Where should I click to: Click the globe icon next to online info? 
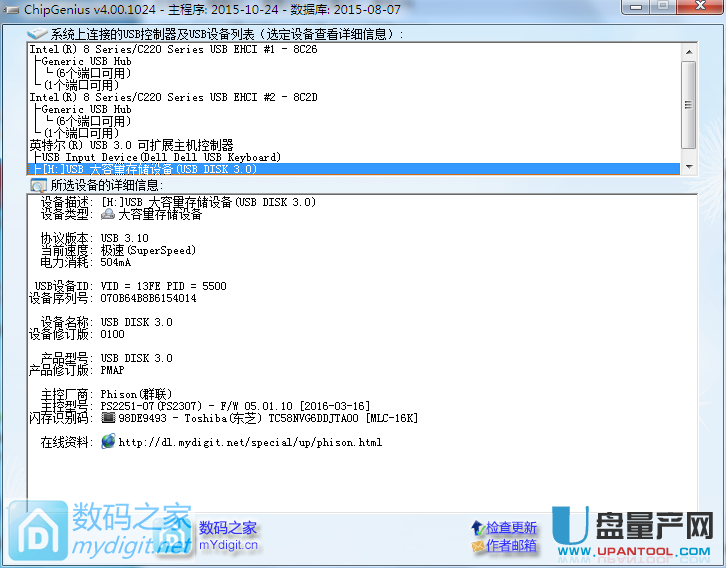pos(108,441)
